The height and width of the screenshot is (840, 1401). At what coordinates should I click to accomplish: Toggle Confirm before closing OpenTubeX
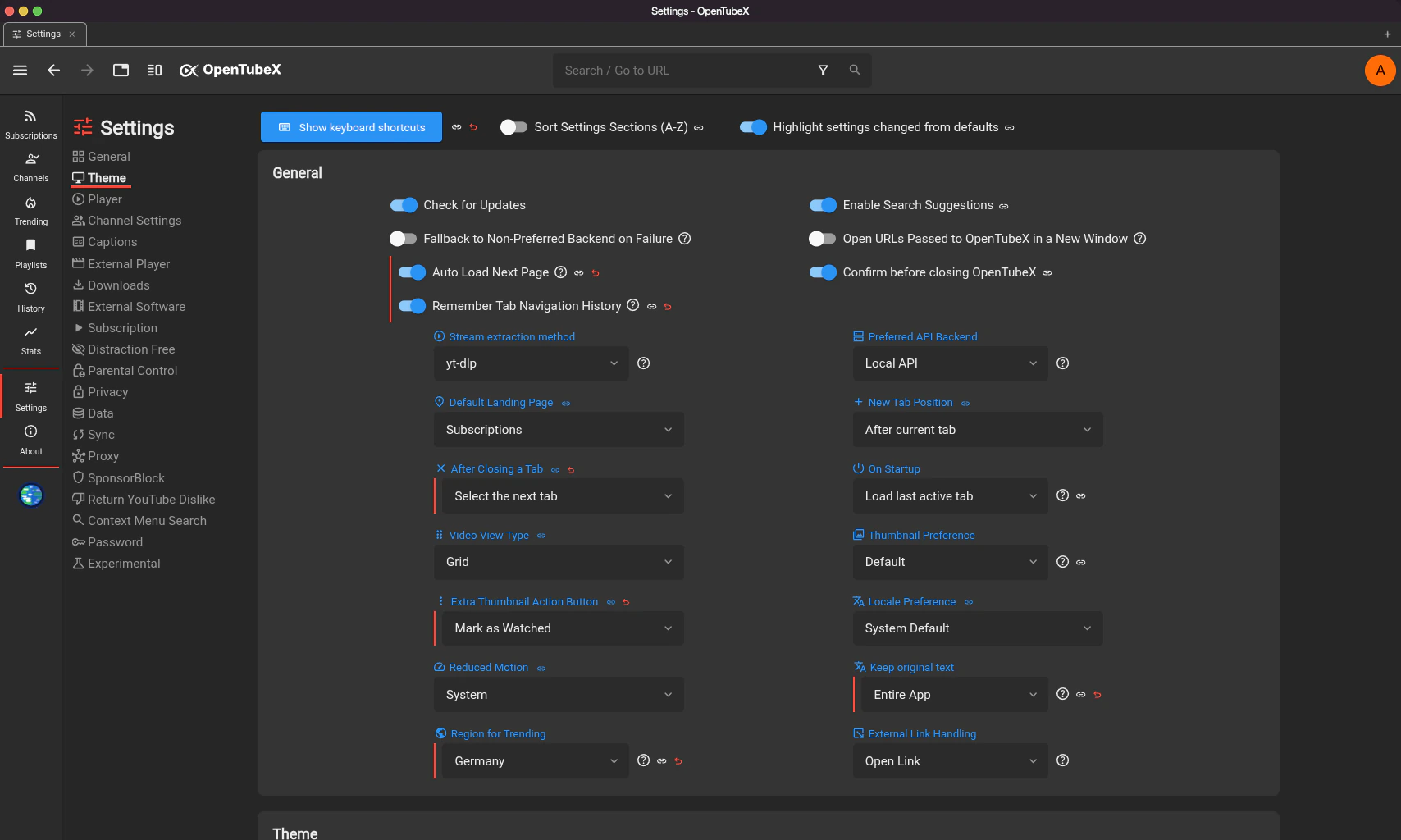[x=823, y=272]
